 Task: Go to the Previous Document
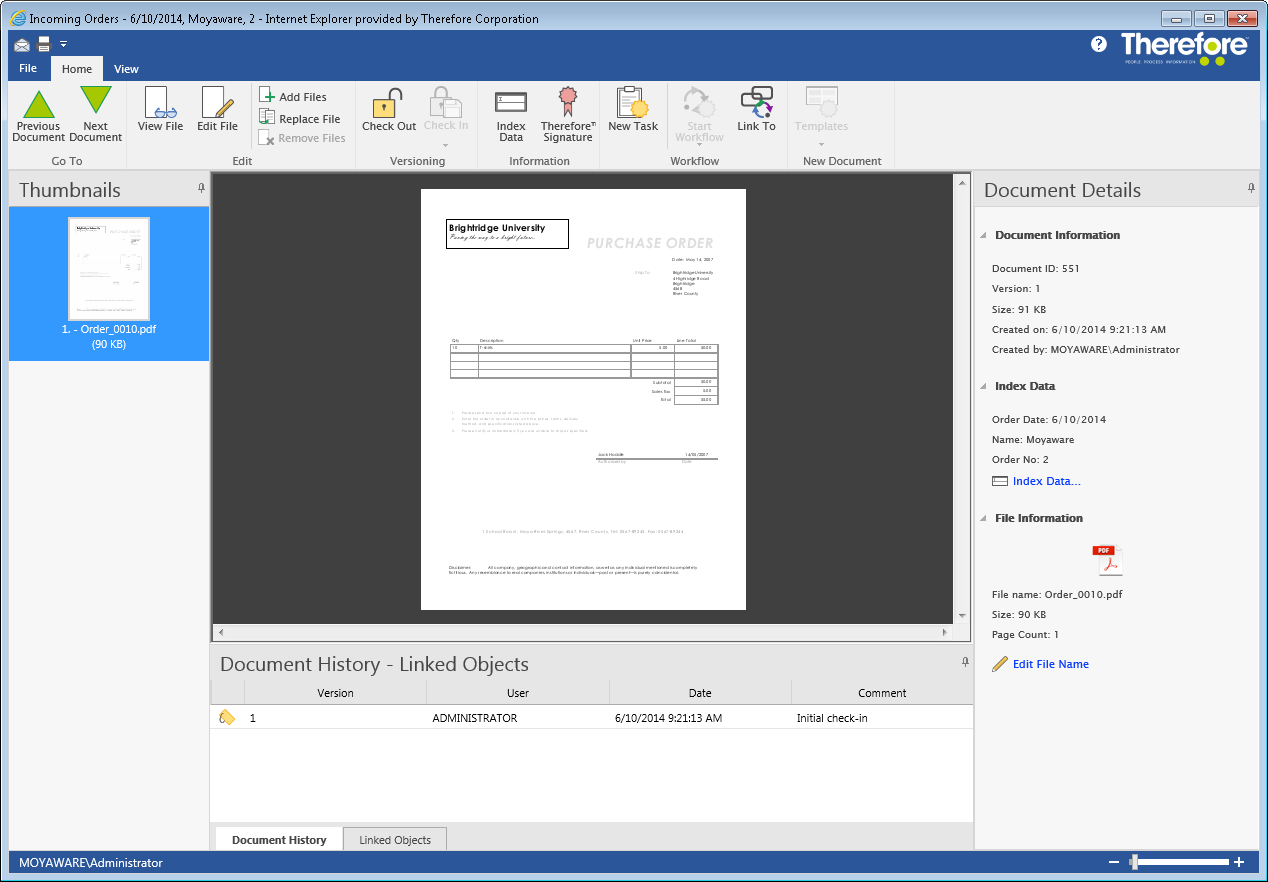[x=38, y=115]
